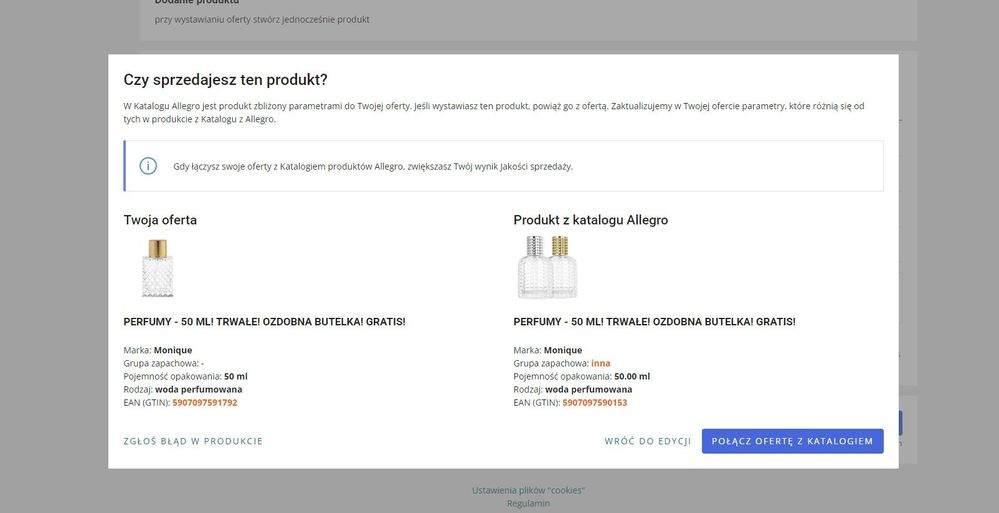Click your offer capacity value '50 ml'
This screenshot has width=999, height=513.
pyautogui.click(x=236, y=376)
